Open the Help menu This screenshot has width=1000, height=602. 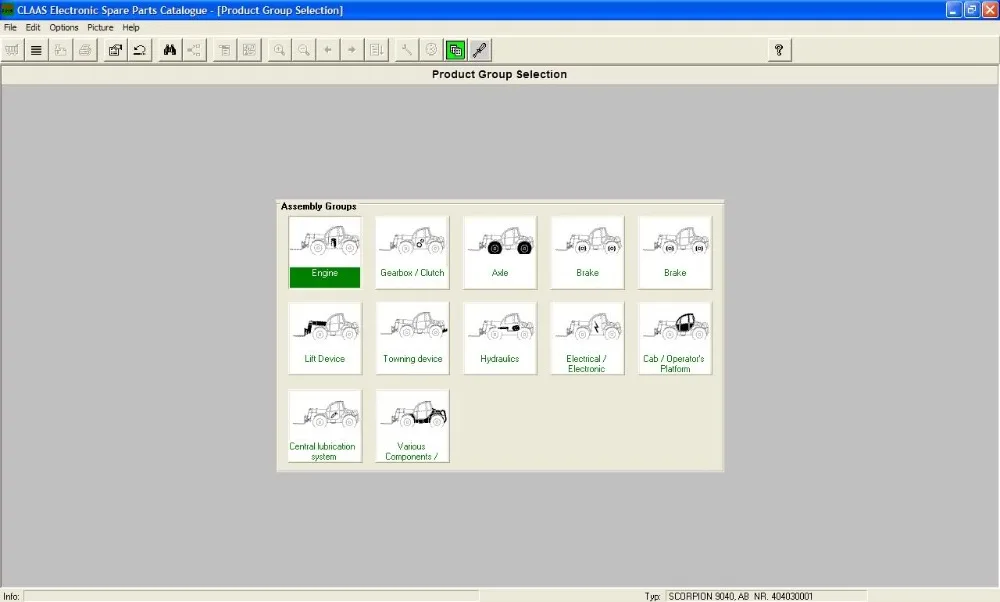point(131,27)
